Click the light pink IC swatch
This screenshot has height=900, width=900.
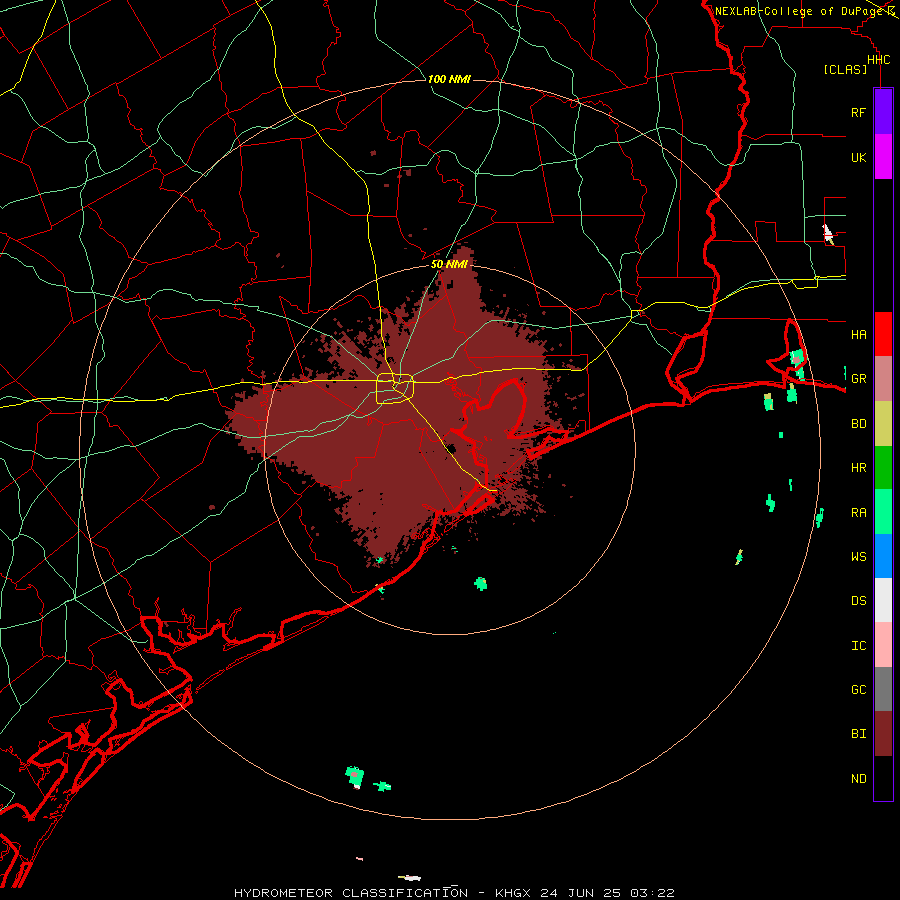883,645
